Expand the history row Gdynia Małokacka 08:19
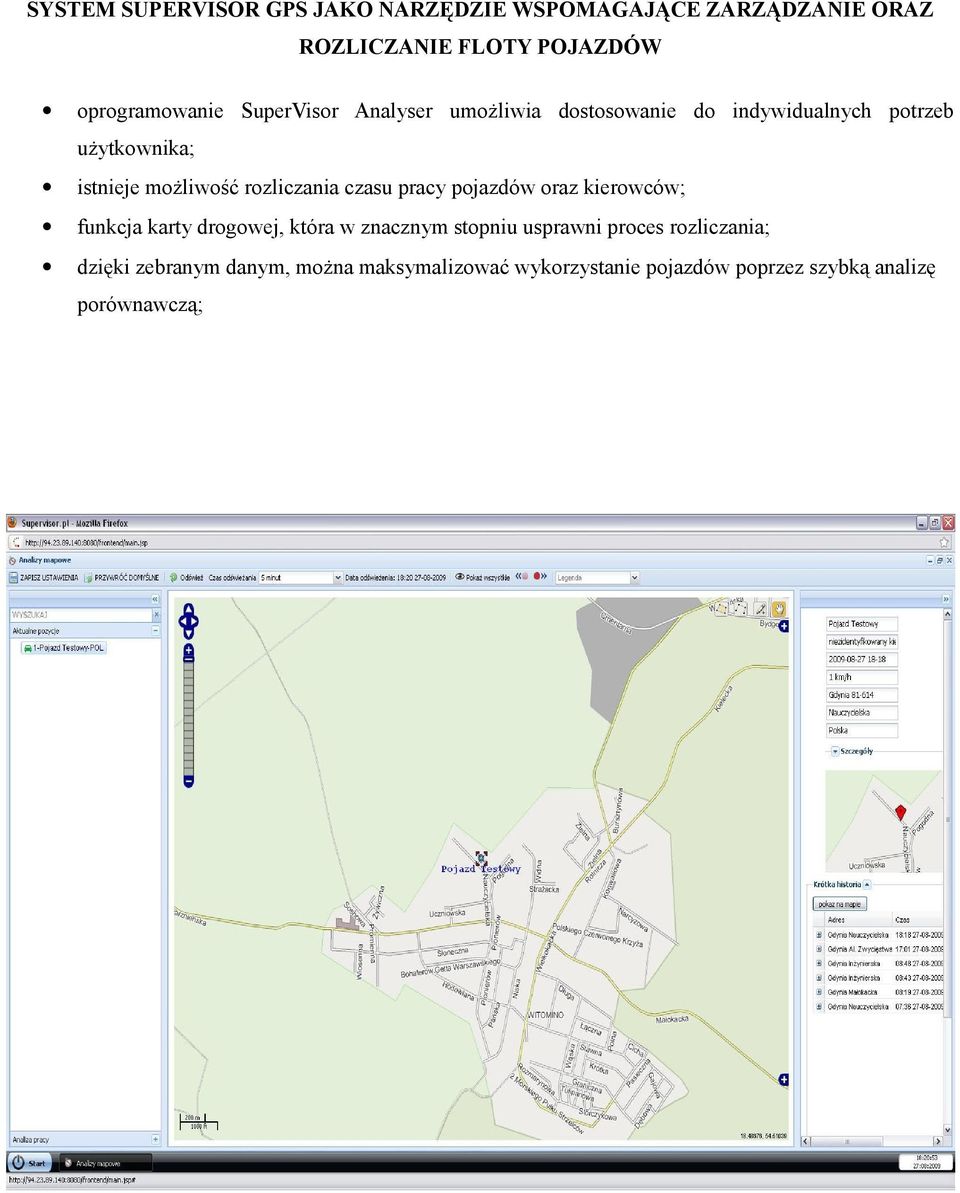 click(x=819, y=993)
